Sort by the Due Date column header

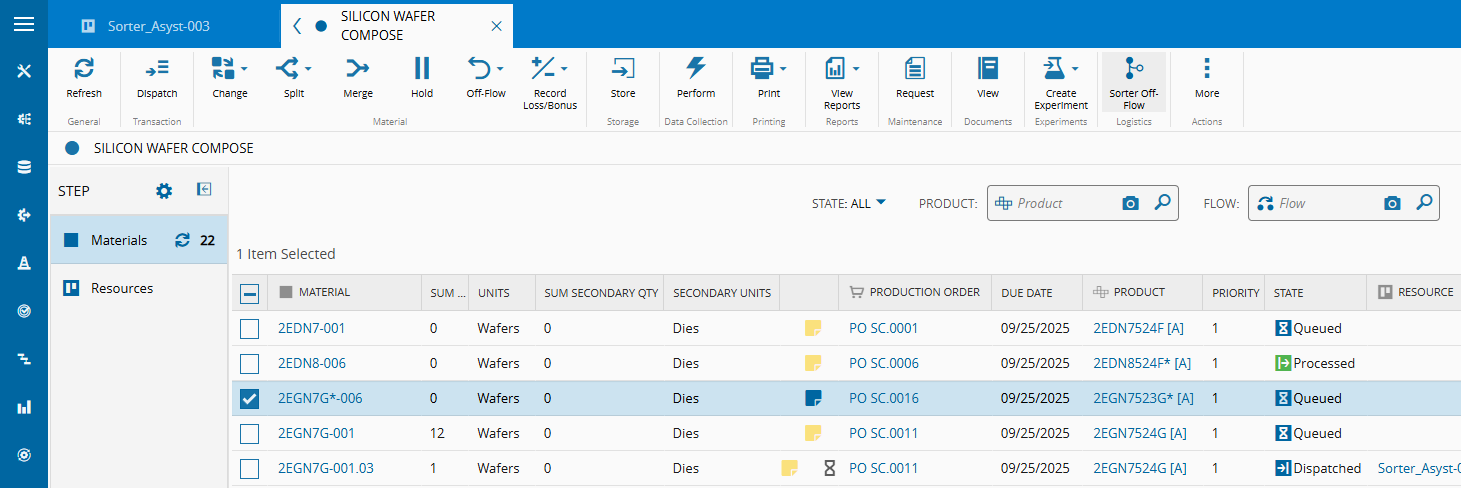pos(1027,293)
